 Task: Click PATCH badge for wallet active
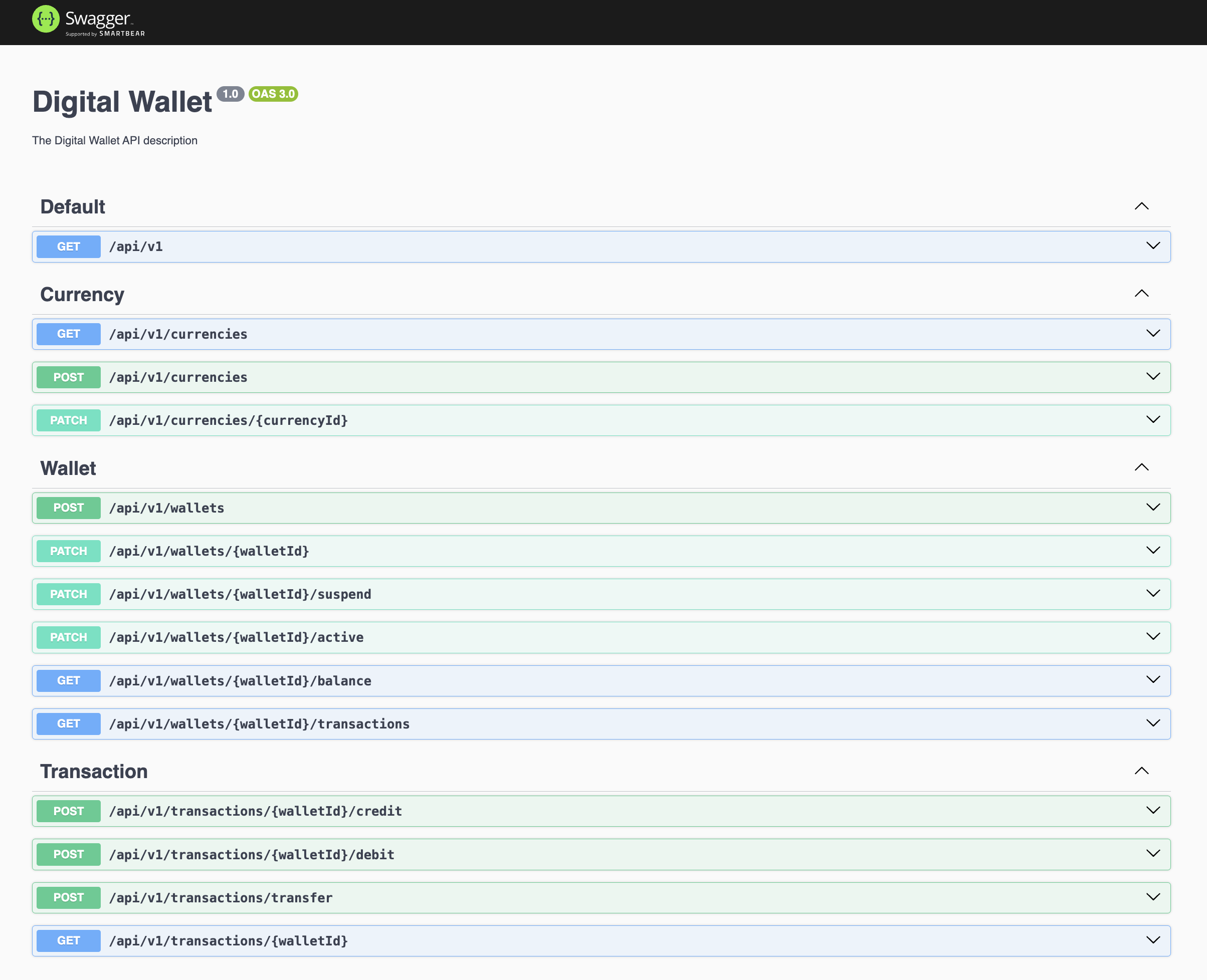(68, 637)
